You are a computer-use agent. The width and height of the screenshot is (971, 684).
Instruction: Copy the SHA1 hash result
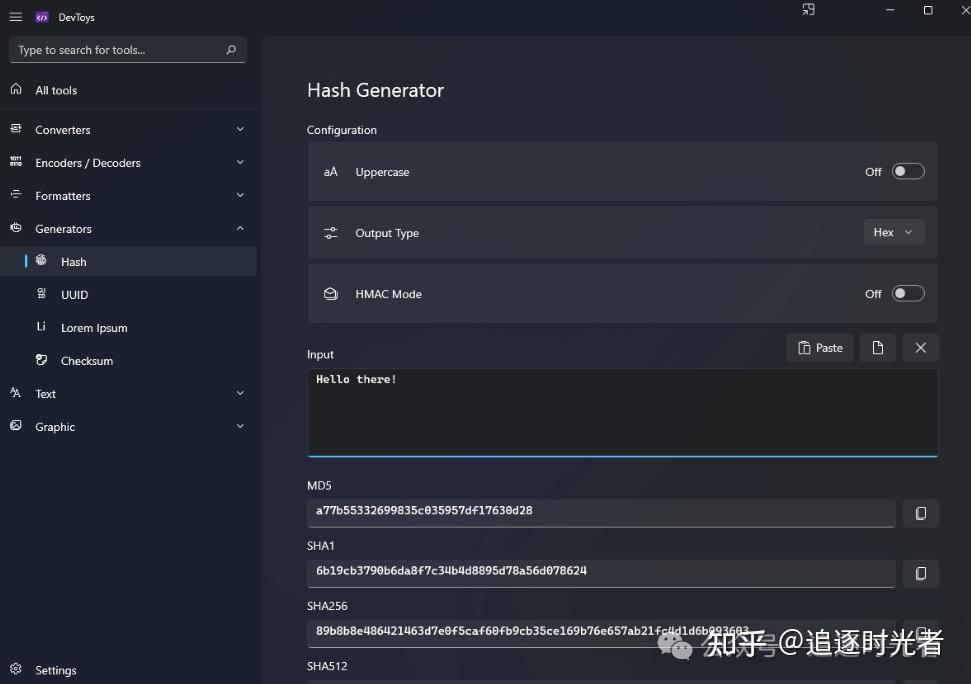(920, 573)
